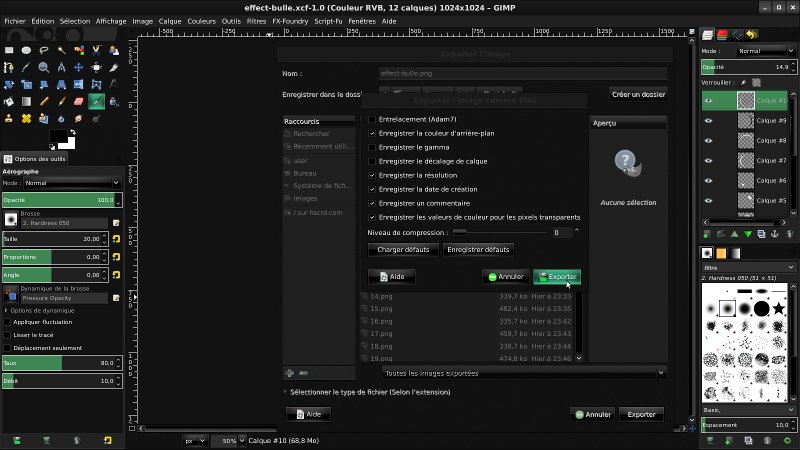
Task: Open the Calque menu
Action: click(x=170, y=21)
